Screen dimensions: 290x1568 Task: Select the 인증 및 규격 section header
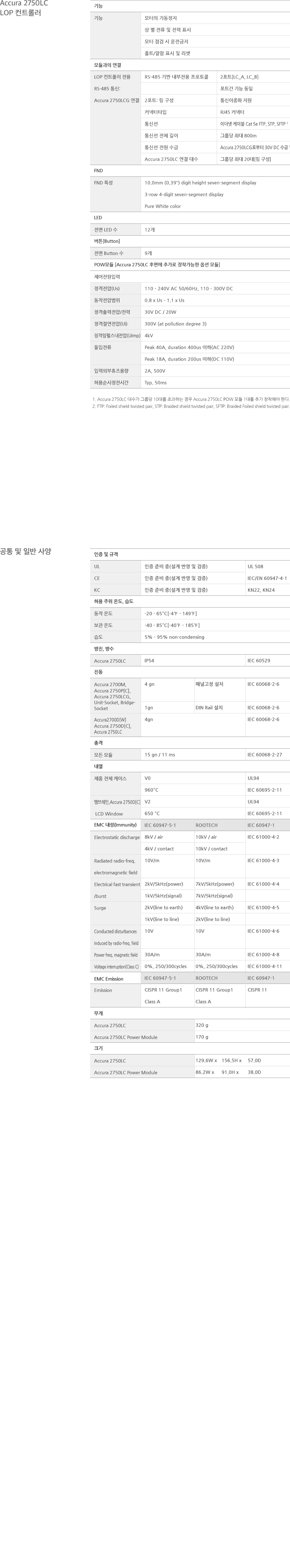point(106,555)
